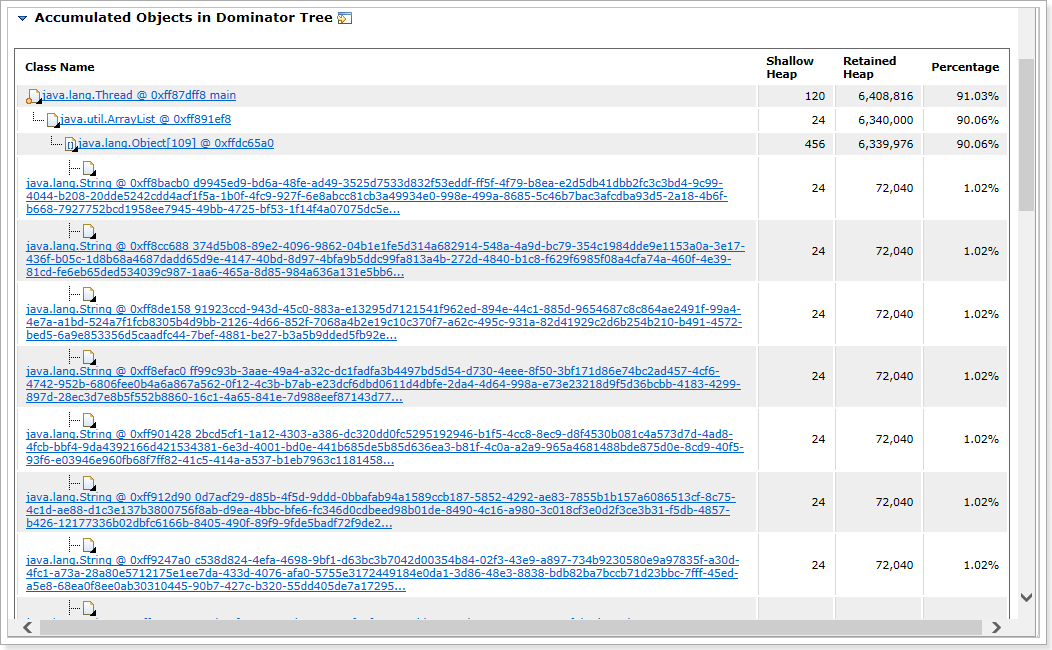Click the horizontal scrollbar track
This screenshot has width=1052, height=650.
coord(511,627)
